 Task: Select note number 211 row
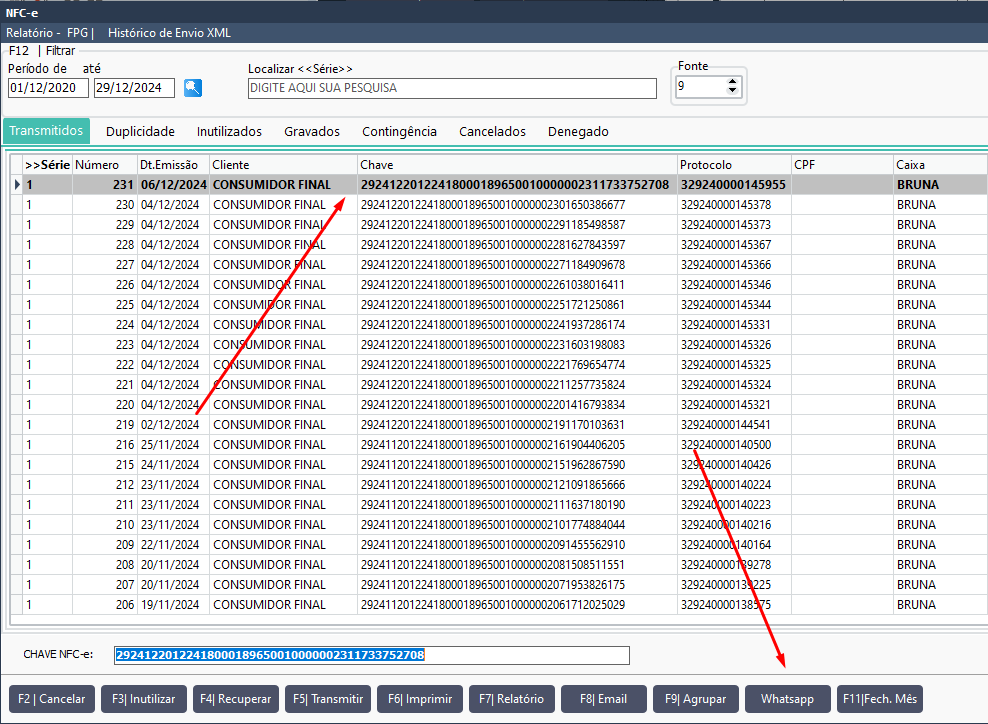click(x=499, y=505)
